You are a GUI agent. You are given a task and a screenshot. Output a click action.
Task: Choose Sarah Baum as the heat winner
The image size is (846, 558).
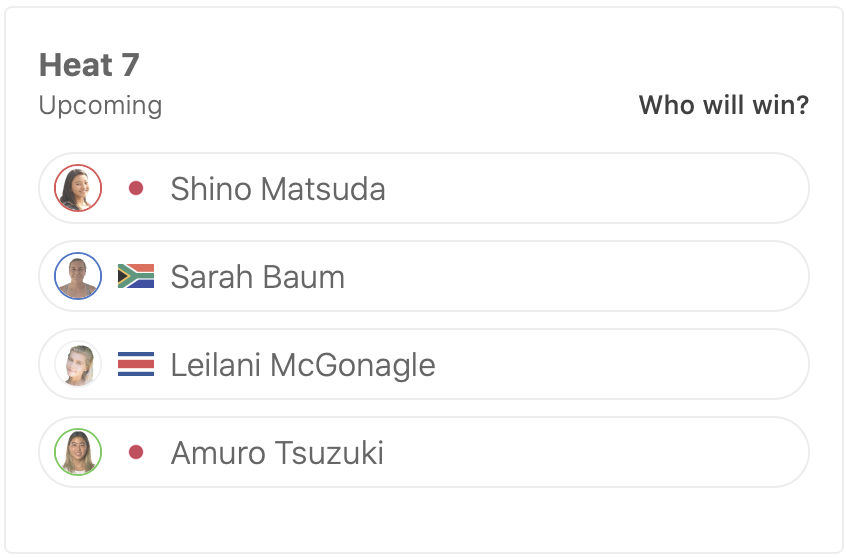[x=600, y=276]
